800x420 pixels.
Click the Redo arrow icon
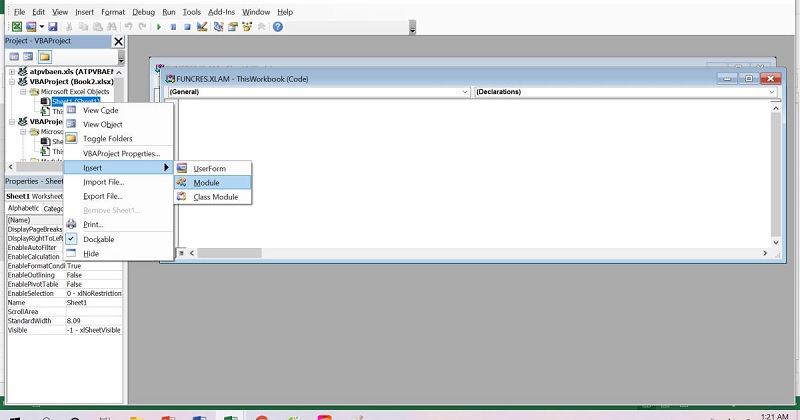point(142,27)
